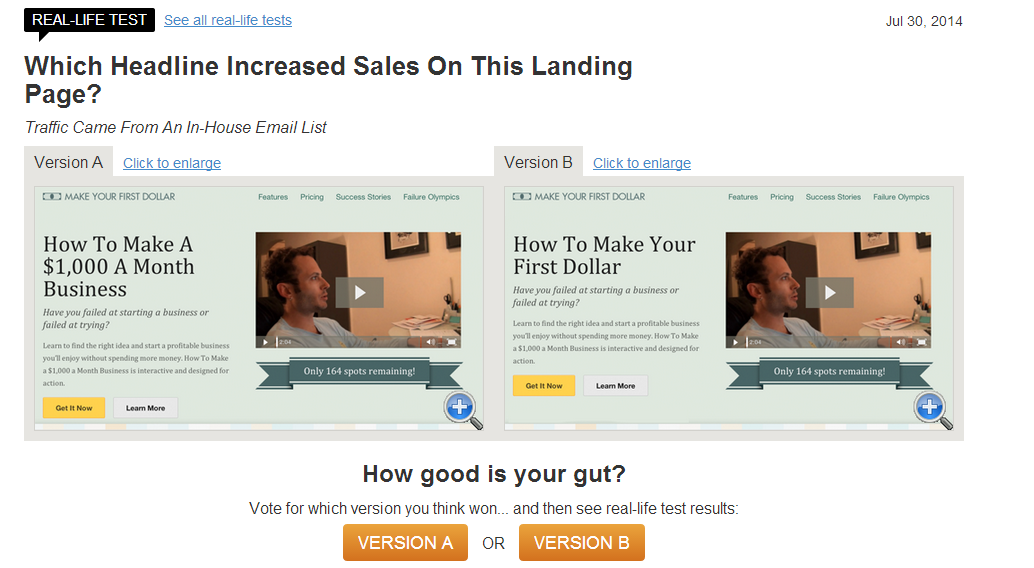The height and width of the screenshot is (568, 1034).
Task: Click 'Click to enlarge' link for Version A
Action: [x=171, y=163]
